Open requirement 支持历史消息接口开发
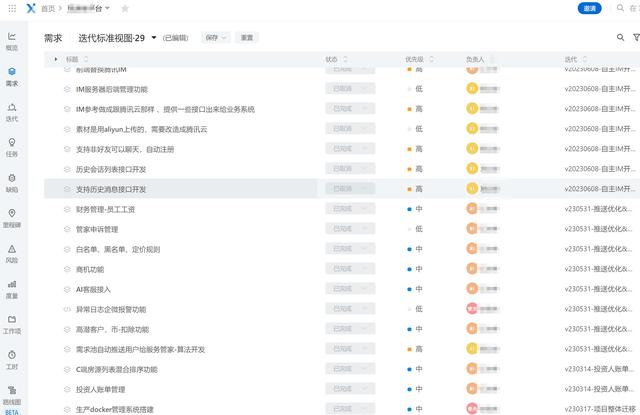The width and height of the screenshot is (640, 415). (111, 189)
